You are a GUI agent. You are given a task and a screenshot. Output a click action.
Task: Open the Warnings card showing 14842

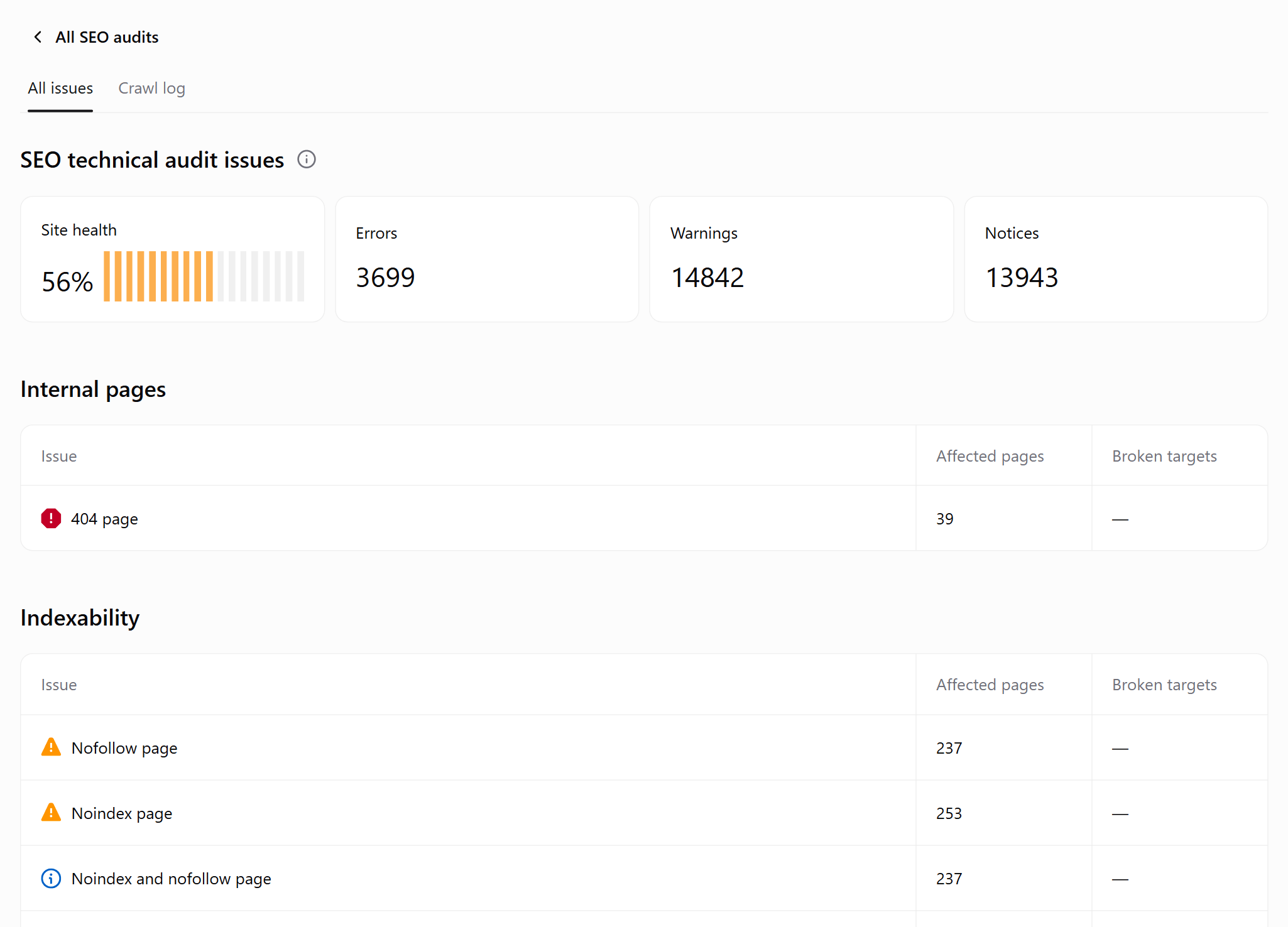point(801,259)
